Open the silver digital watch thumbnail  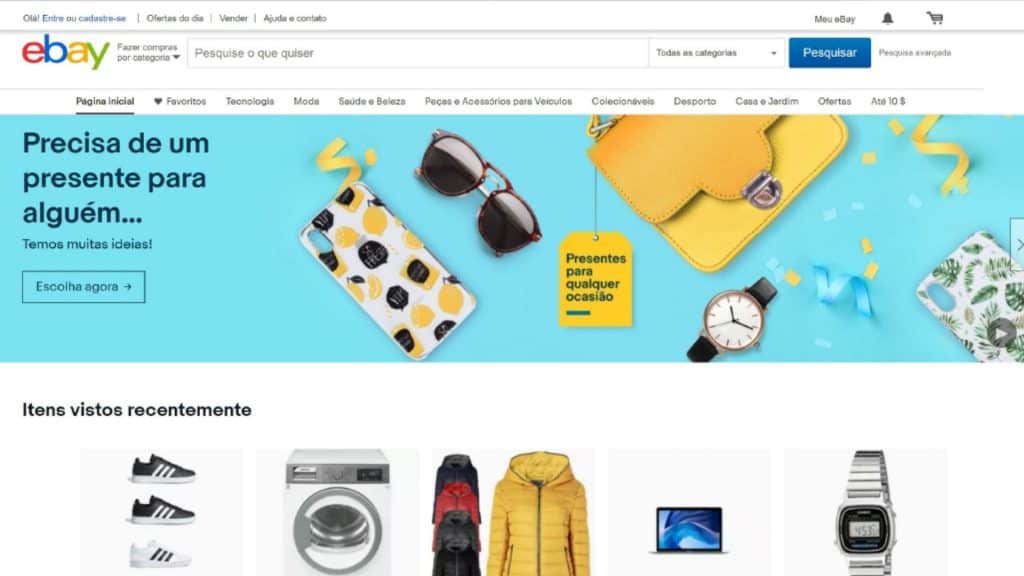865,511
